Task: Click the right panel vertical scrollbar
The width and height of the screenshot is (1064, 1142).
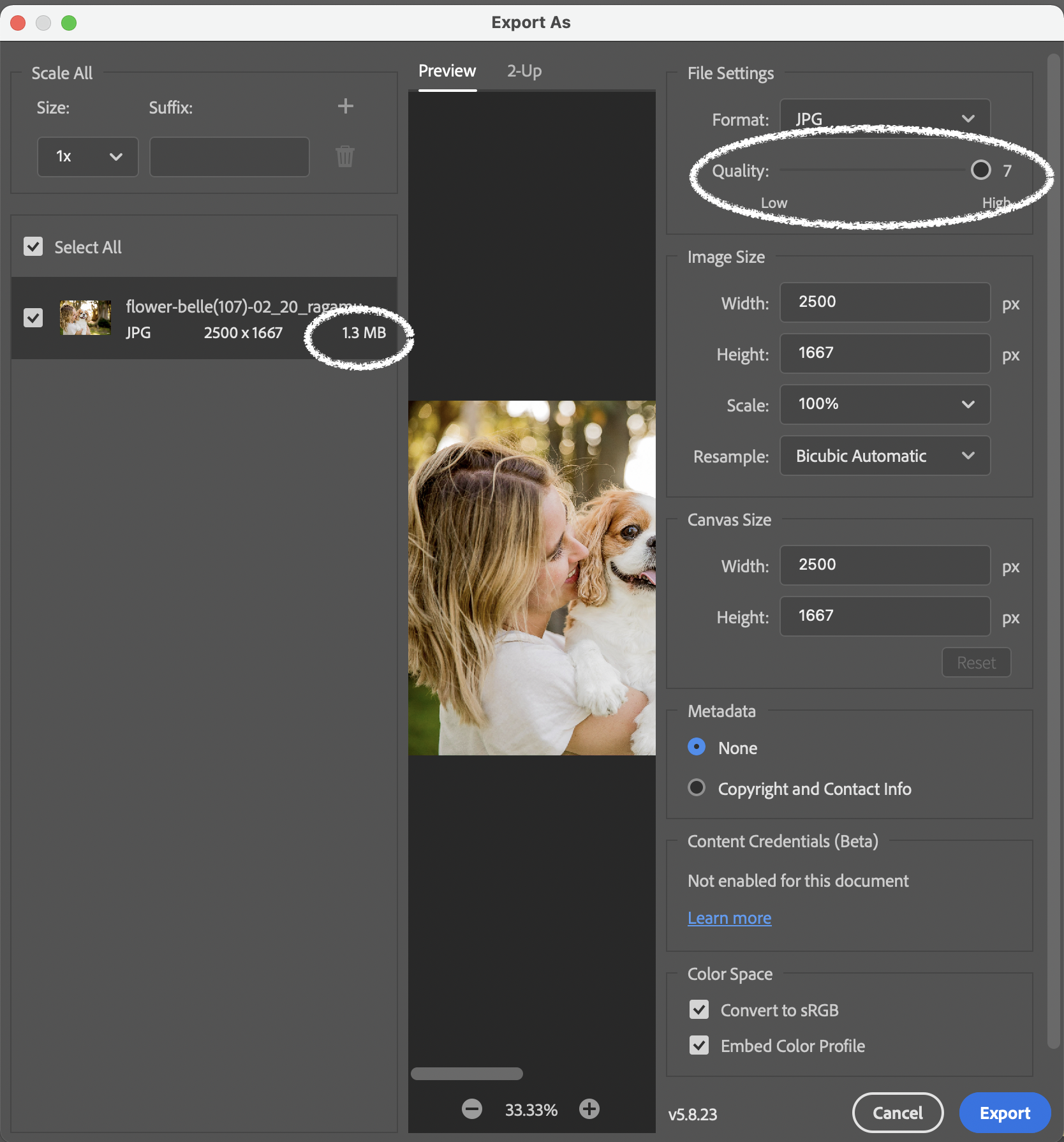Action: pos(1053,552)
